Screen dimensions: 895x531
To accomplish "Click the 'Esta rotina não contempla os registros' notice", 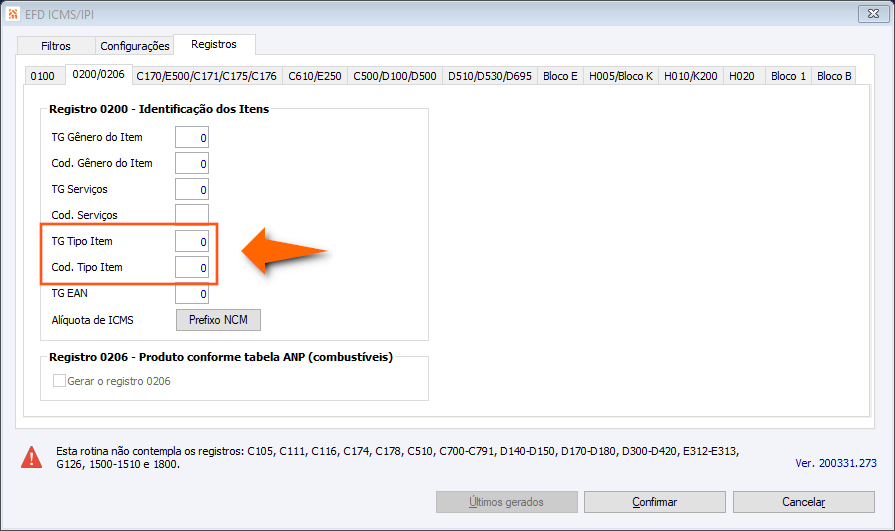I will tap(397, 457).
